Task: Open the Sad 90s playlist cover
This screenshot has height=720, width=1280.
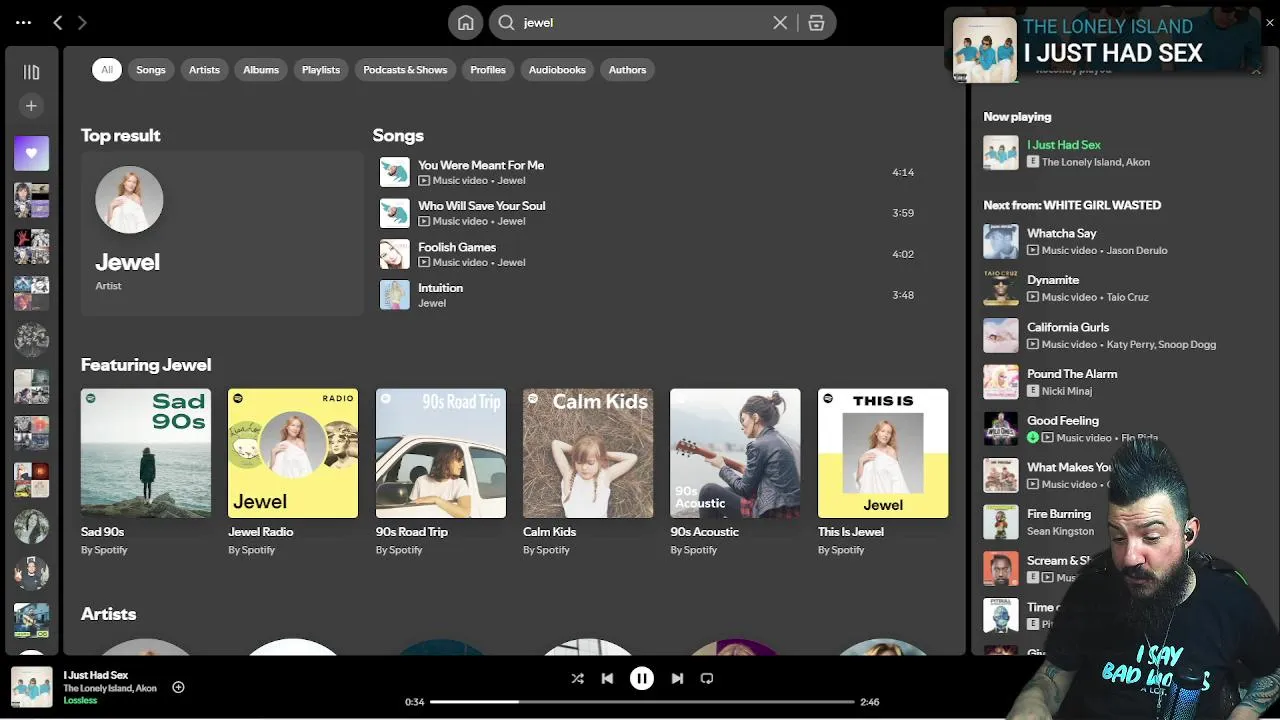Action: [146, 453]
